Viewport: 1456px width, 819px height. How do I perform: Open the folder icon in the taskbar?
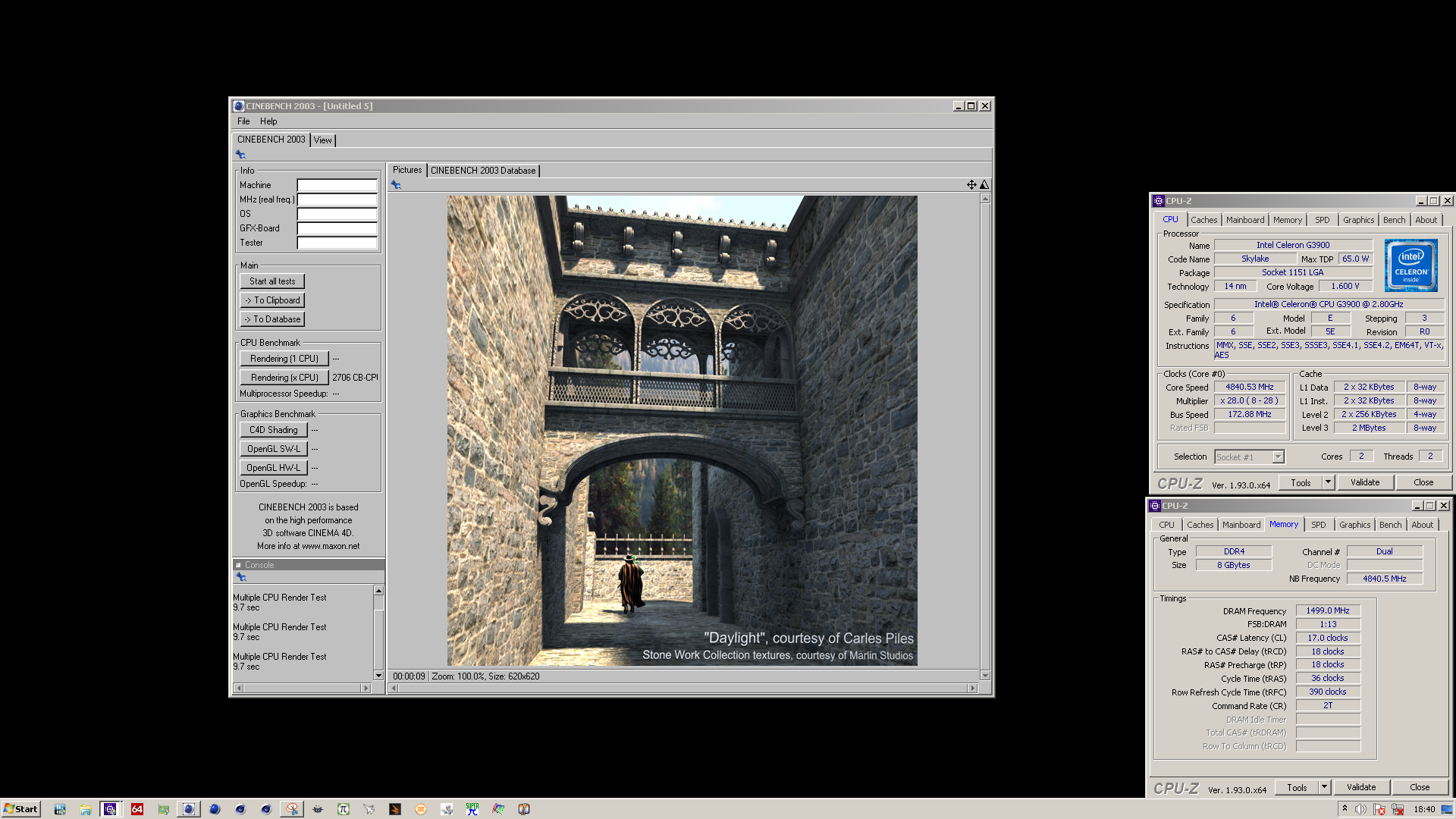point(86,809)
